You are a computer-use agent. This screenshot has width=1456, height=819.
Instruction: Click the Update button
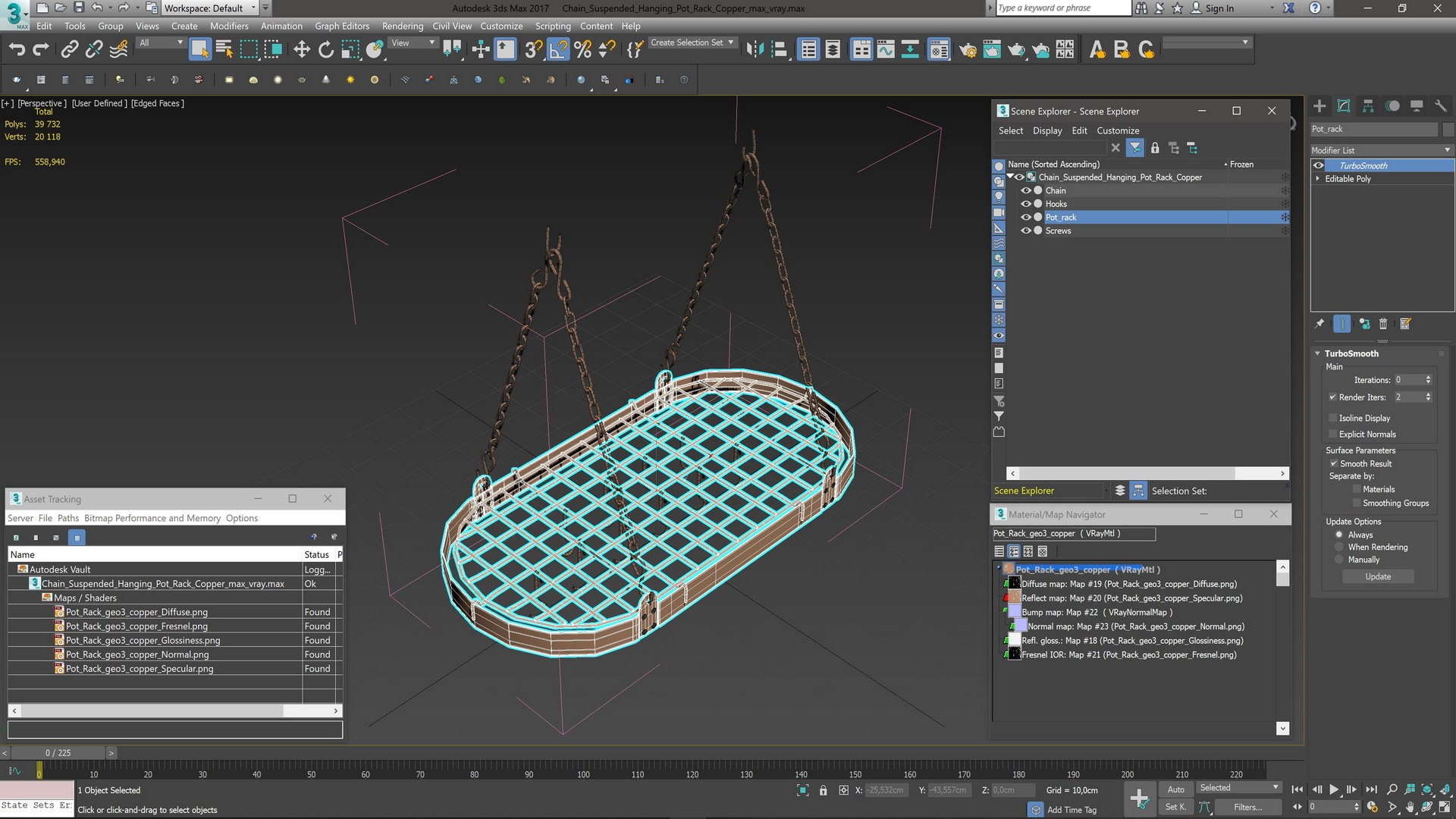tap(1378, 576)
